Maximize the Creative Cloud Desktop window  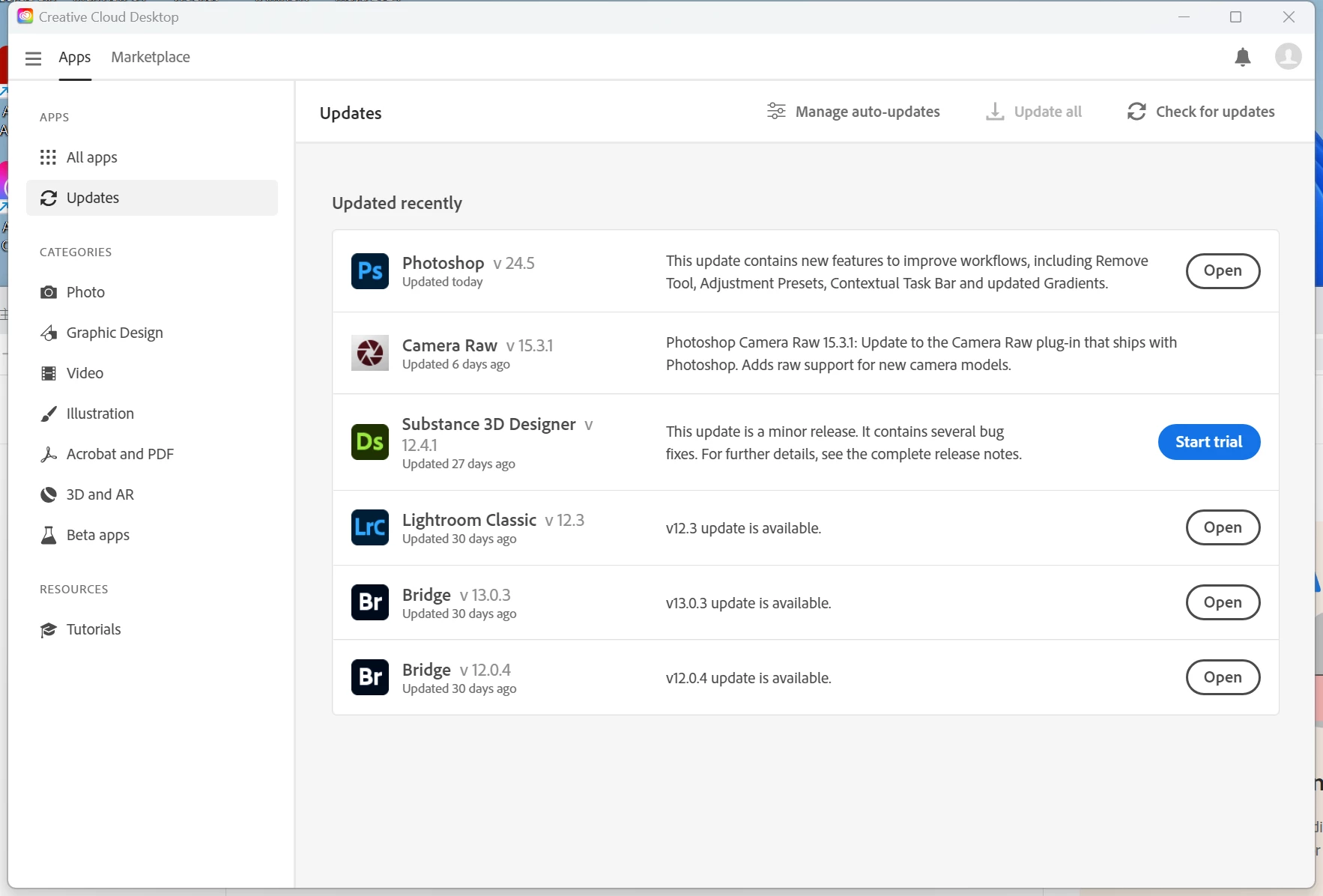1236,16
